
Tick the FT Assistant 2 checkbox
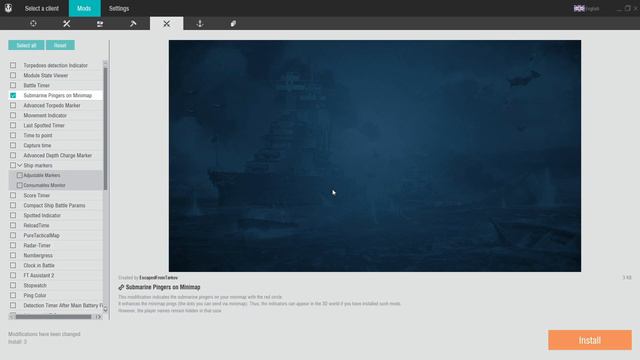[x=13, y=276]
